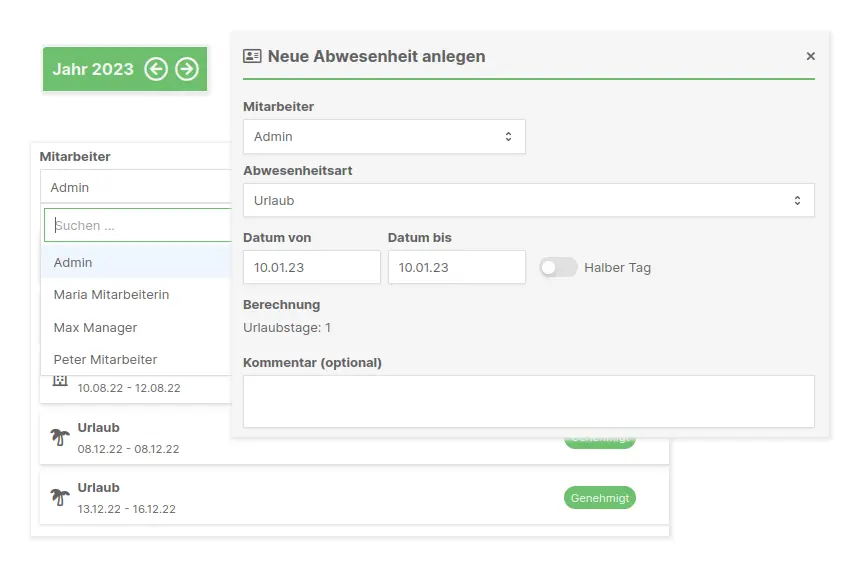Image resolution: width=867 pixels, height=569 pixels.
Task: Expand the Abwesenheitsart dropdown showing Urlaub
Action: (528, 200)
